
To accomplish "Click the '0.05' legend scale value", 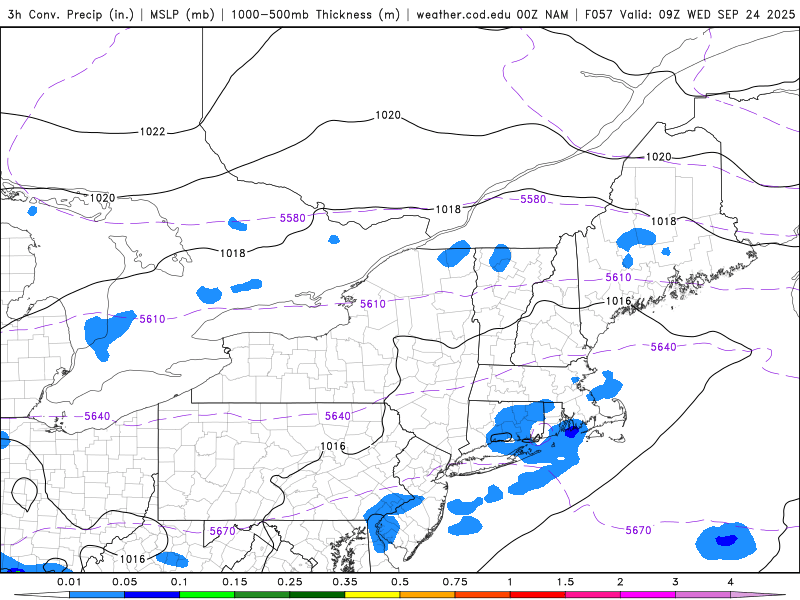I will coord(124,582).
